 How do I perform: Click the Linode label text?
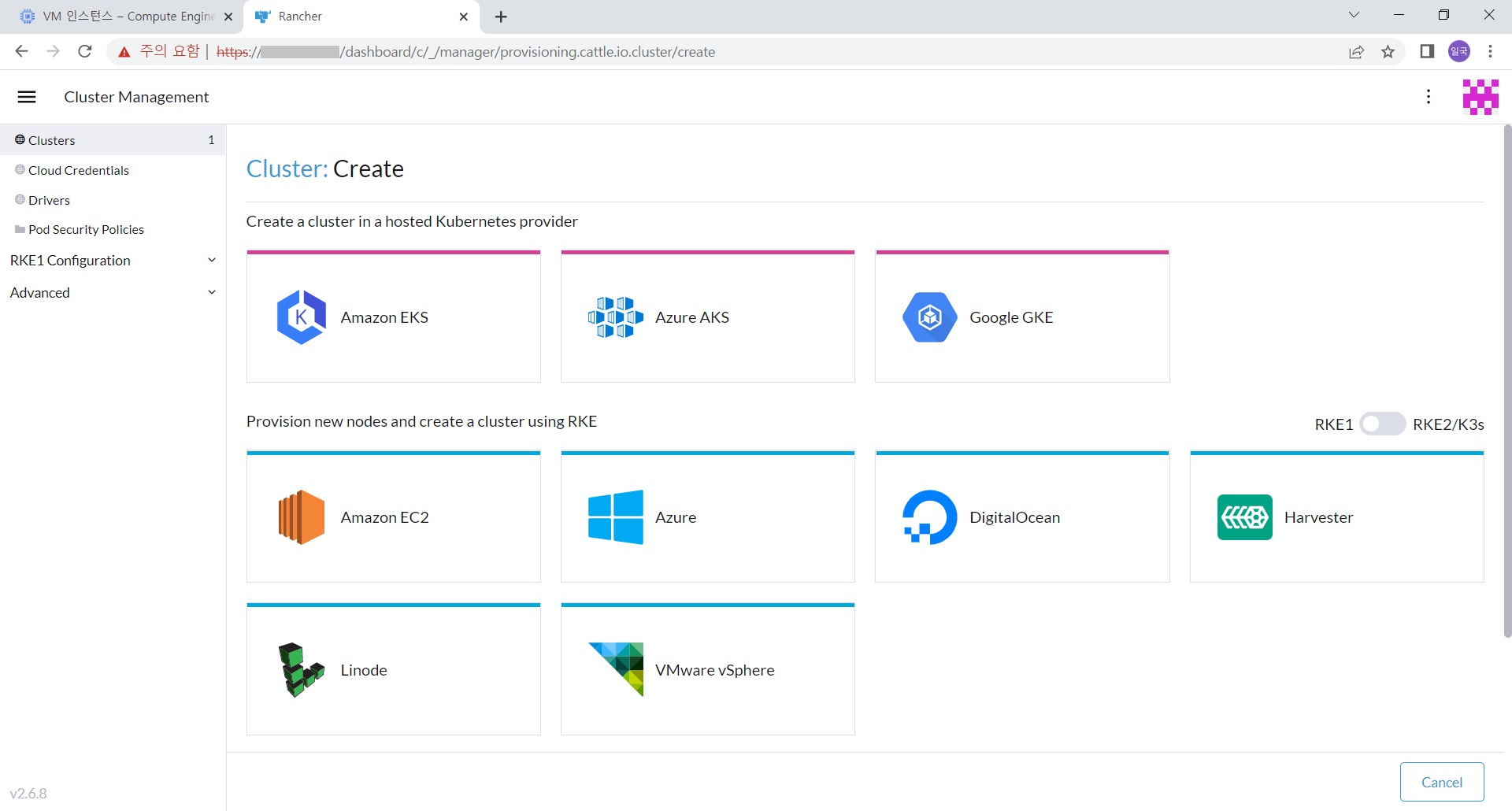coord(364,670)
